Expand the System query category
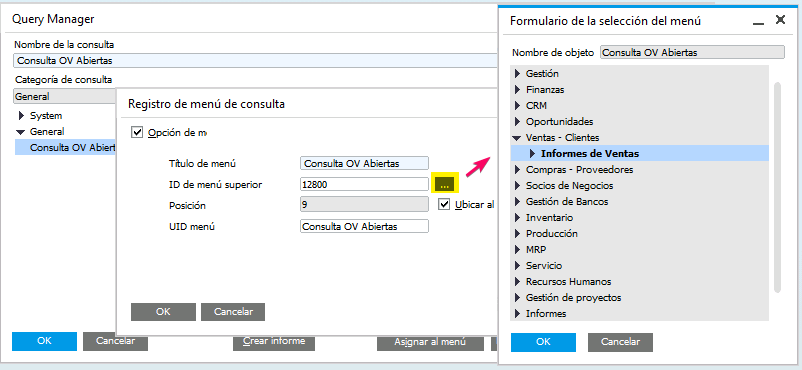 21,116
